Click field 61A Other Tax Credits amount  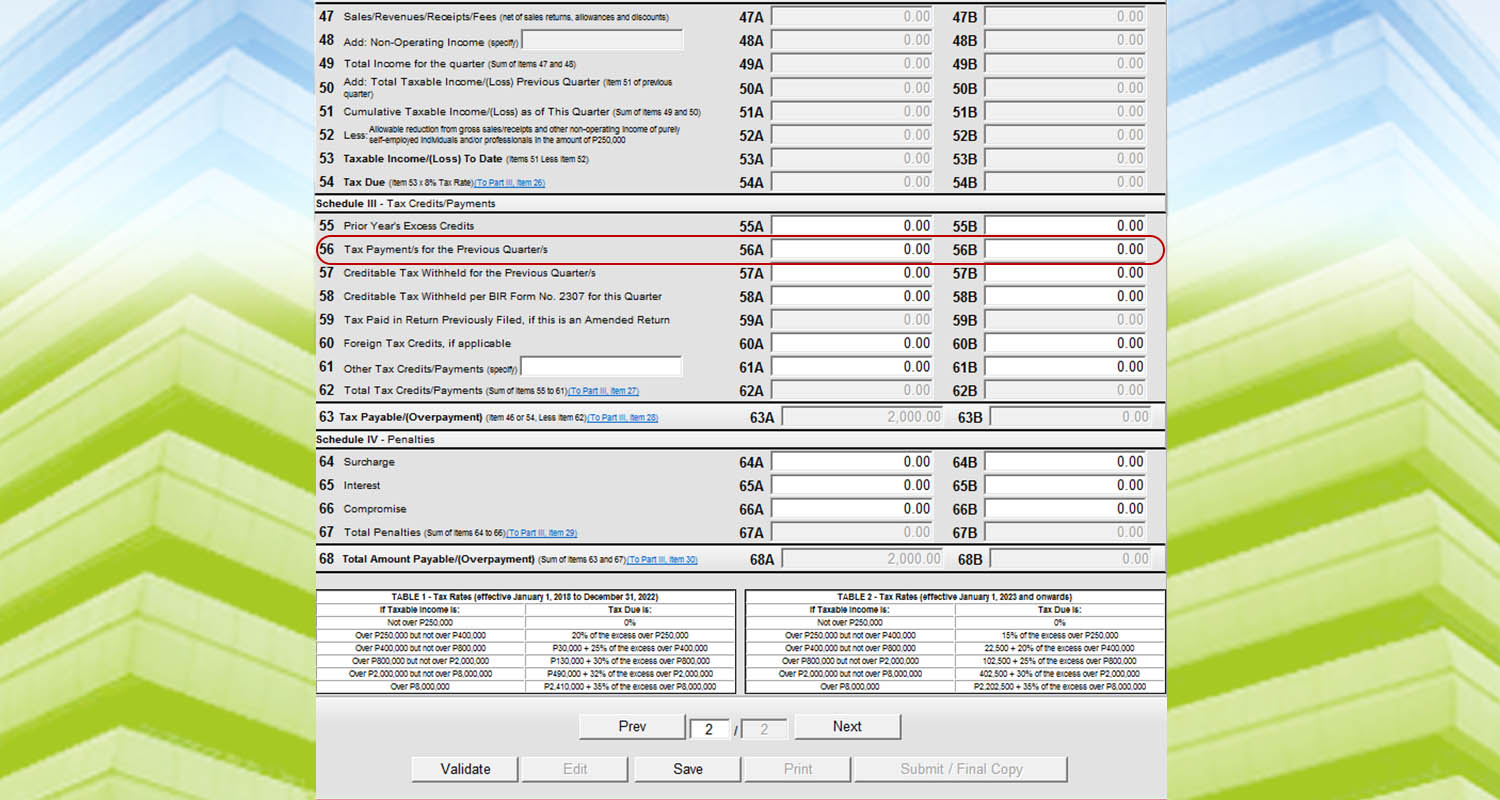pyautogui.click(x=853, y=367)
